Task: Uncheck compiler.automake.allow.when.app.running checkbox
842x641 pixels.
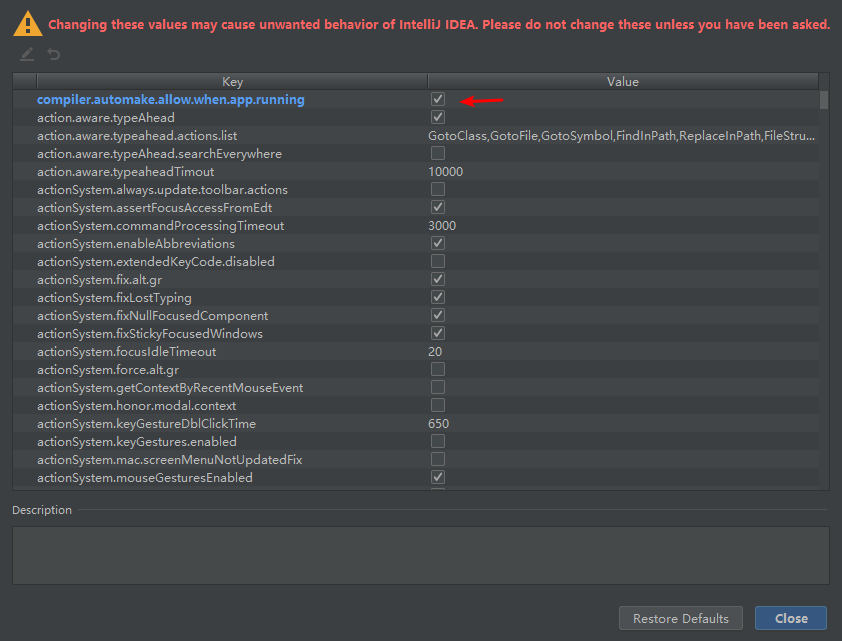Action: click(x=438, y=100)
